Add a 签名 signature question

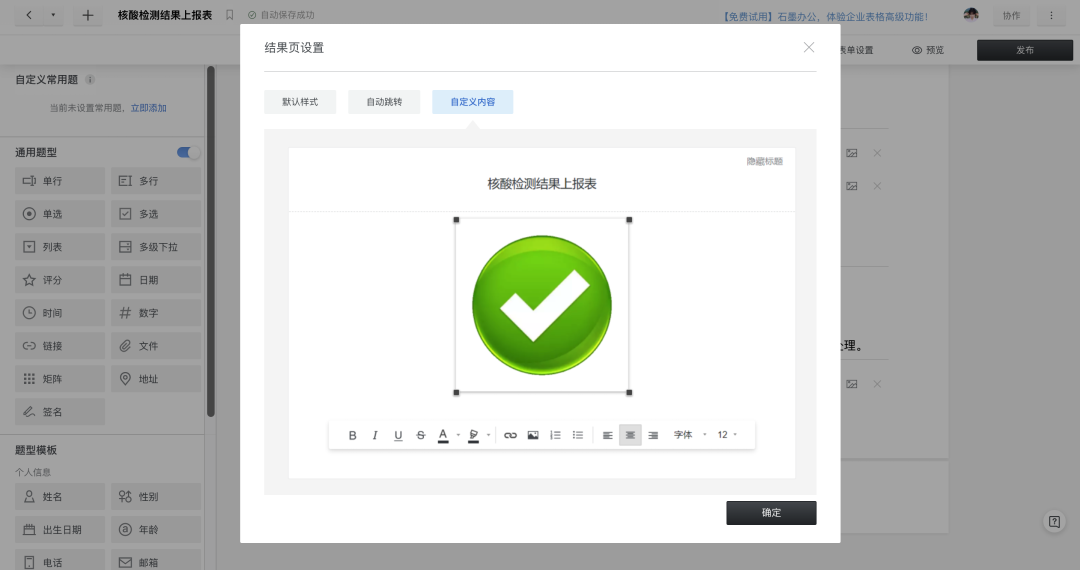pyautogui.click(x=60, y=412)
